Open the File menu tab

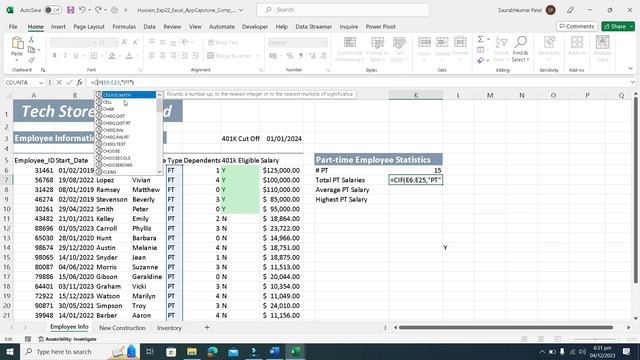13,27
